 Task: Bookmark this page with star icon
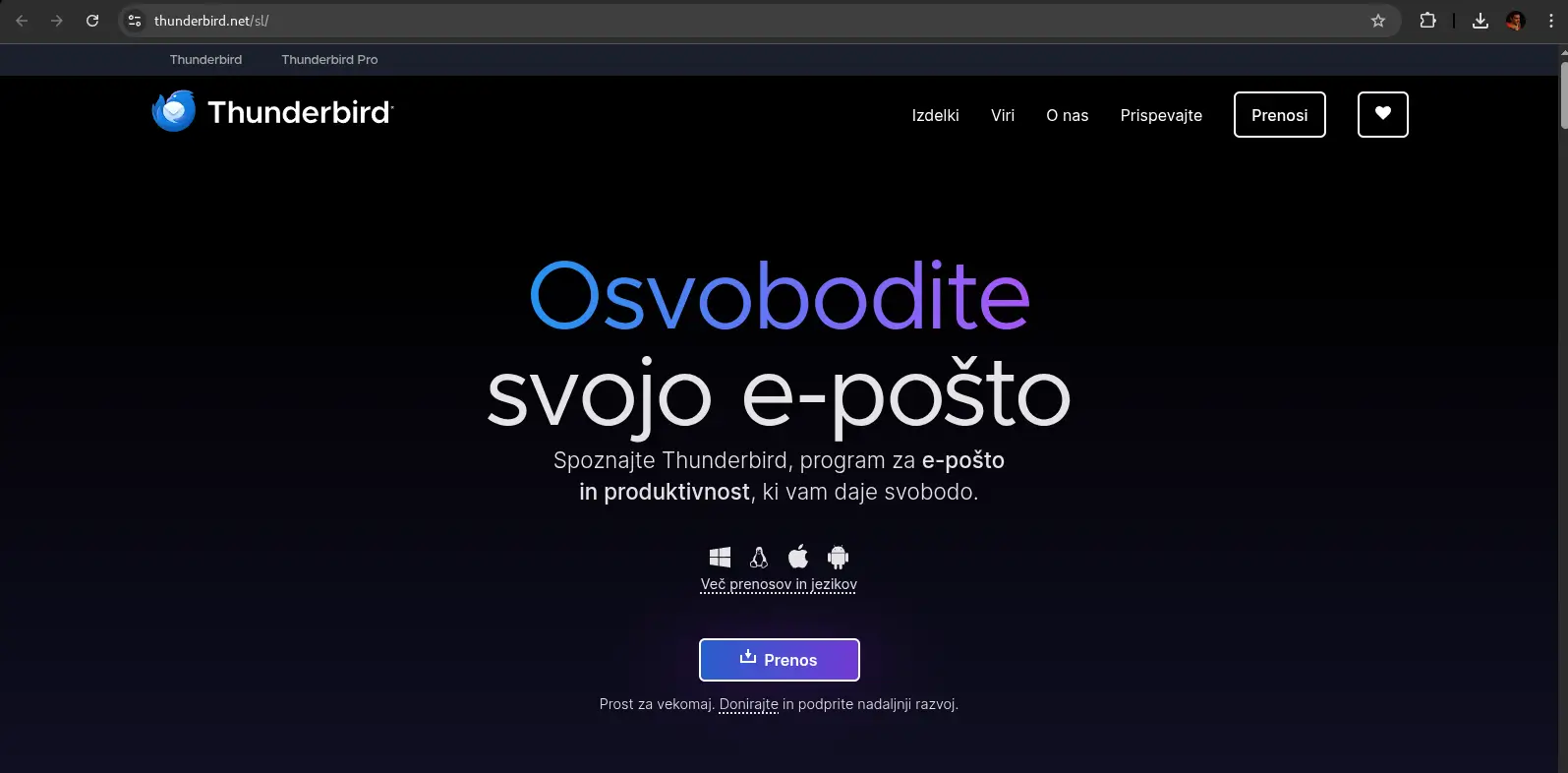click(x=1378, y=21)
